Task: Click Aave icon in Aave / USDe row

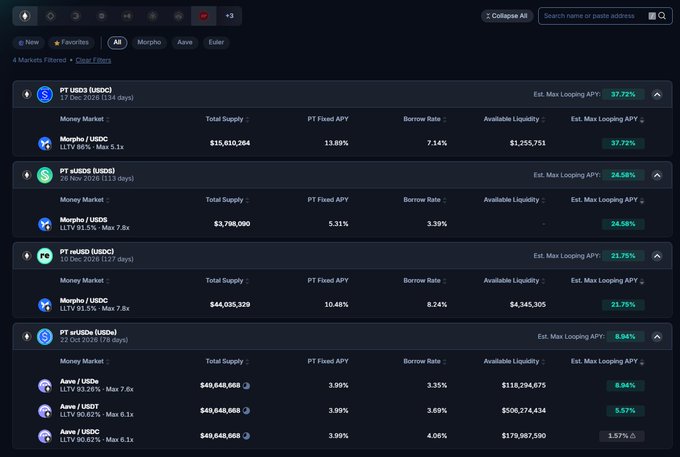Action: pyautogui.click(x=45, y=385)
